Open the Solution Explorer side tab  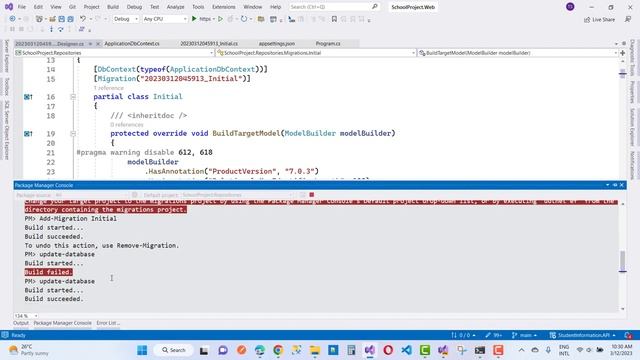point(632,127)
